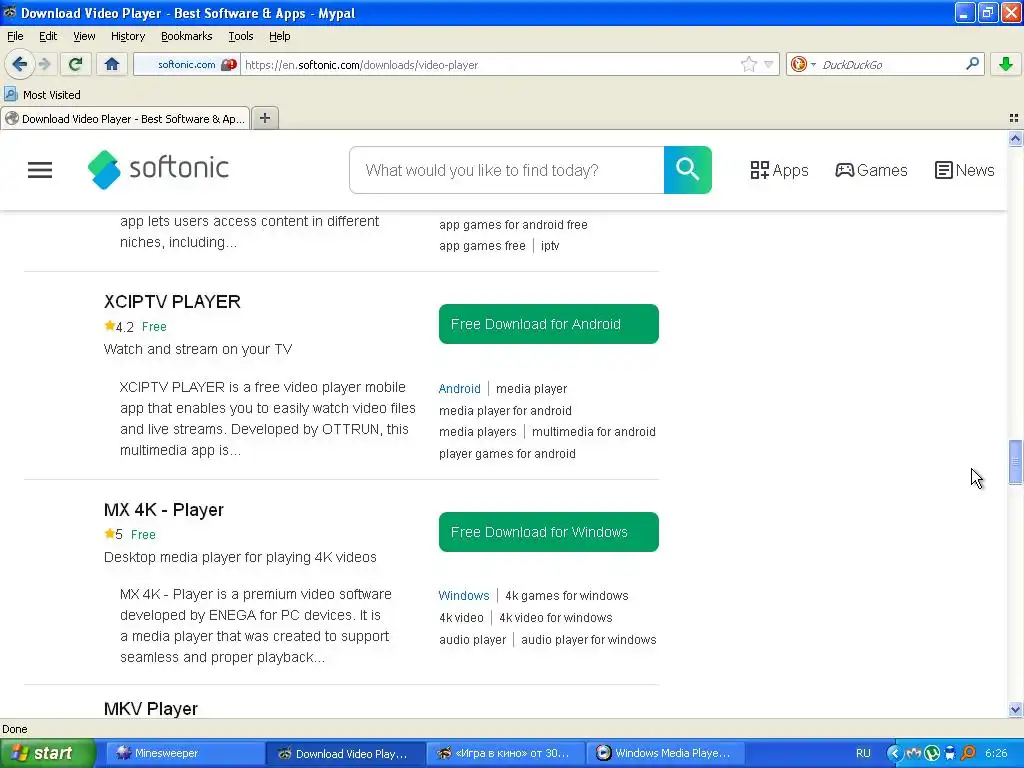Bookmark this page with the star icon

pos(748,64)
